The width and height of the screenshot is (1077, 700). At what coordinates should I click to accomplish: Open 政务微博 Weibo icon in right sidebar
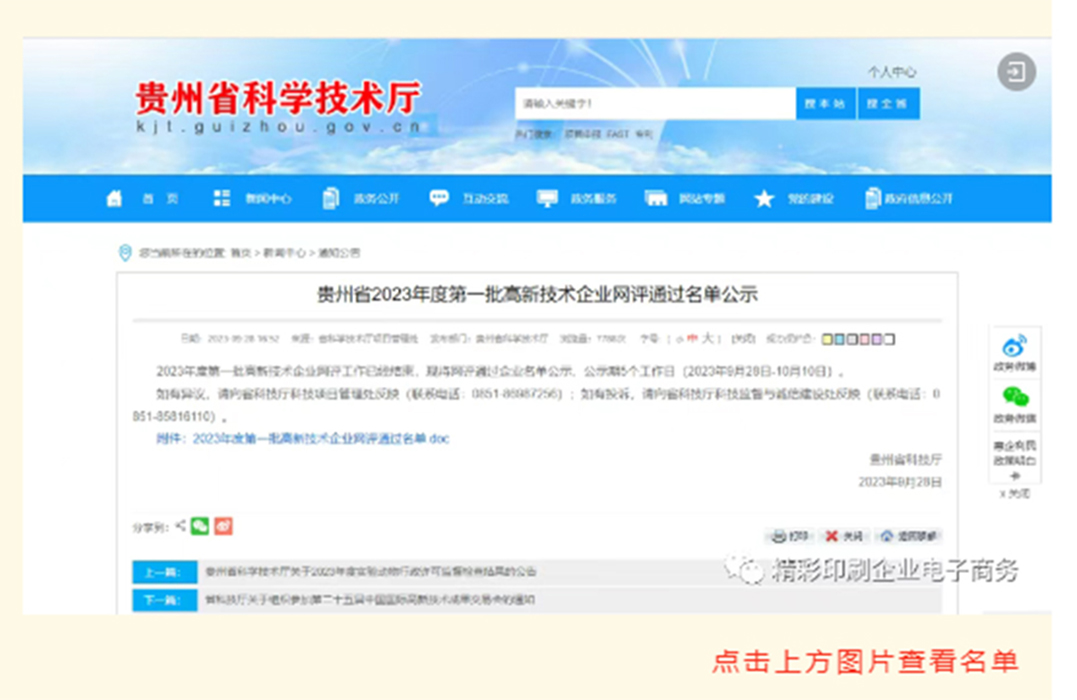tap(1015, 347)
